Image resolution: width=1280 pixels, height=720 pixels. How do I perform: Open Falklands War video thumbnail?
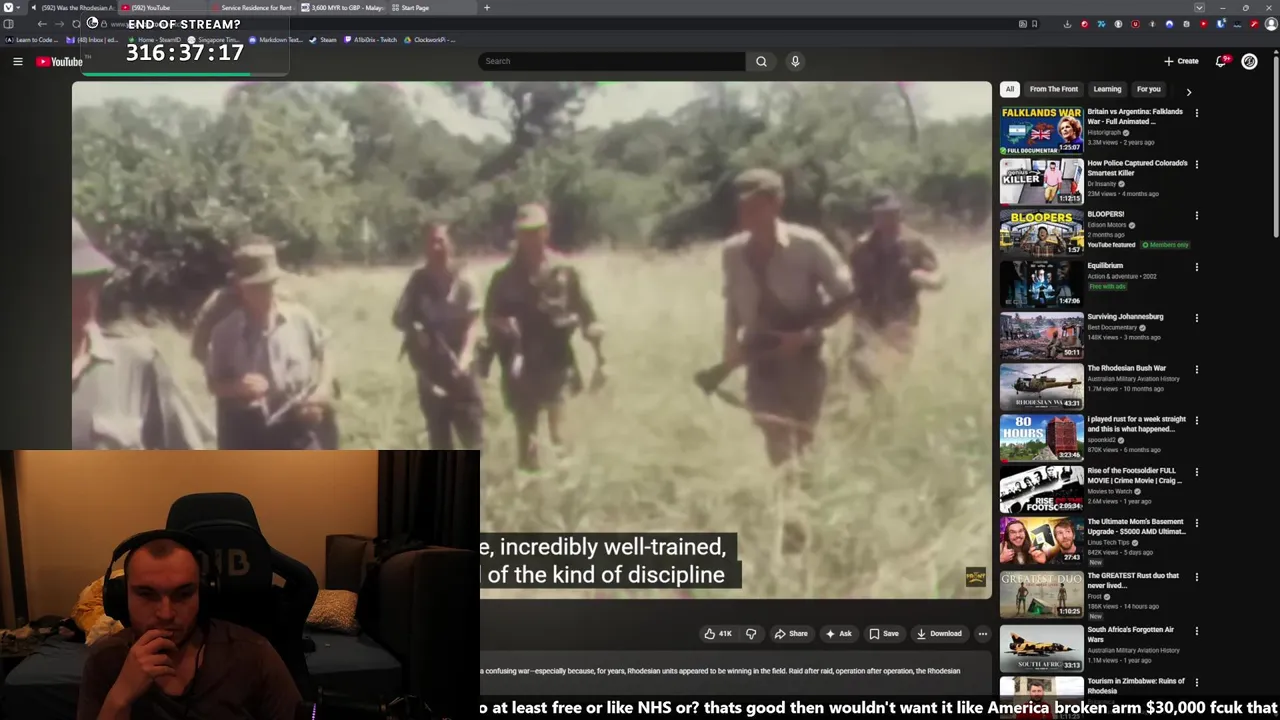point(1041,130)
